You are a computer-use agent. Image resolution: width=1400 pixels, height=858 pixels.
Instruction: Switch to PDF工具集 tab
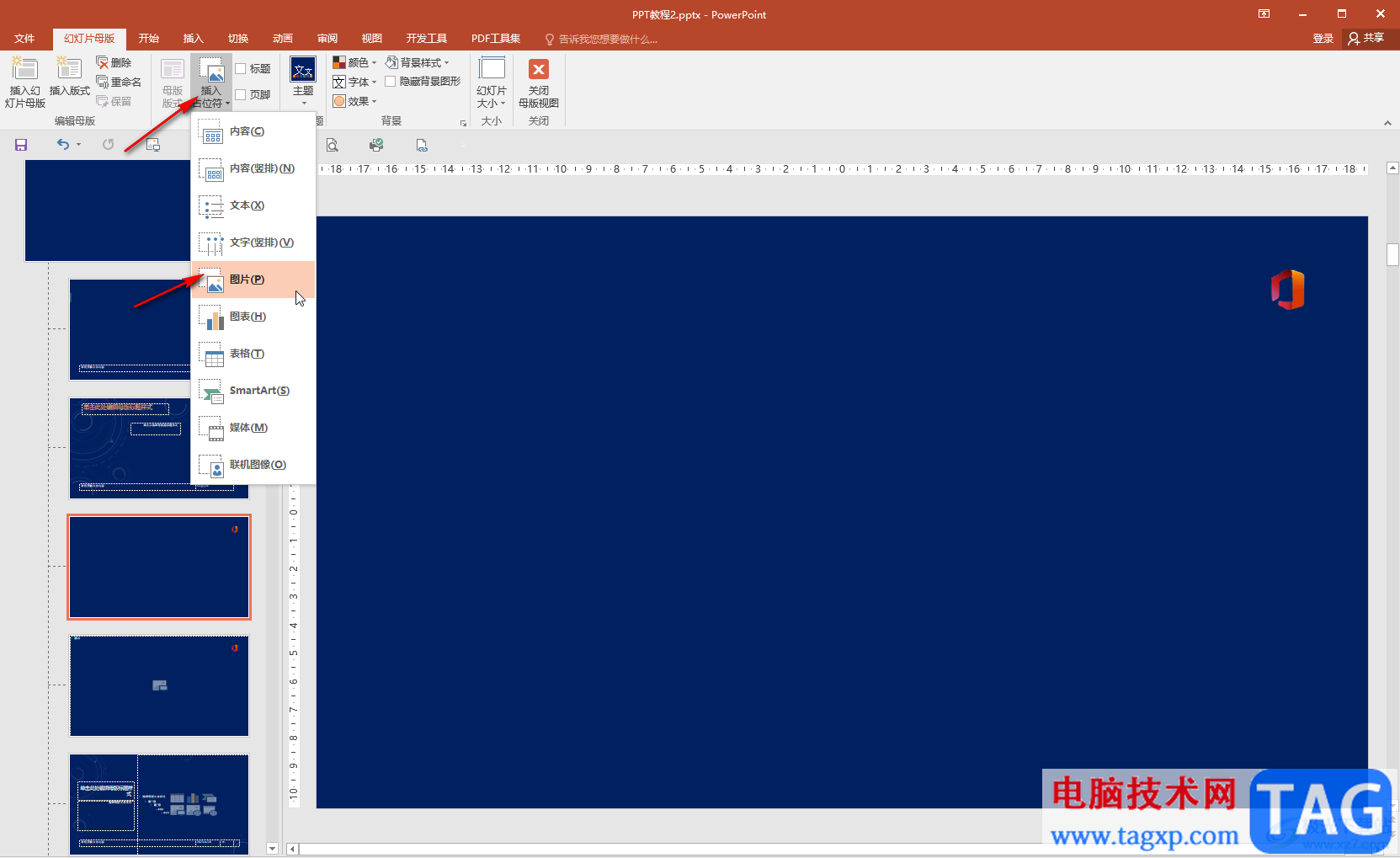496,39
